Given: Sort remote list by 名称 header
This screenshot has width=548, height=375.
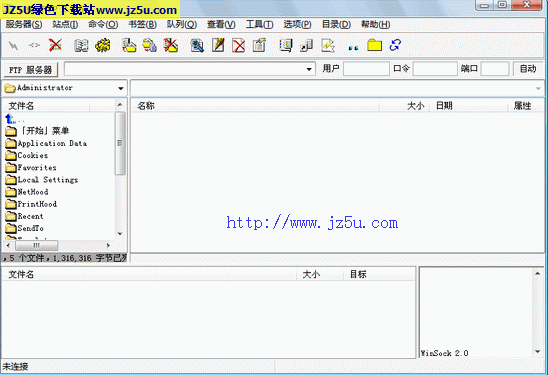Looking at the screenshot, I should point(255,106).
